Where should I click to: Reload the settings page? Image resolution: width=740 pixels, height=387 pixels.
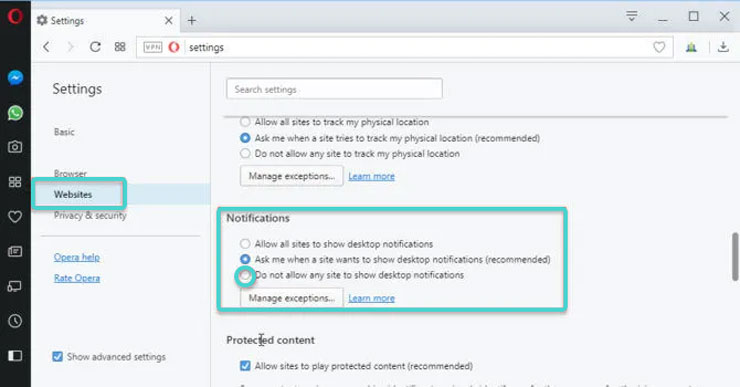point(95,47)
